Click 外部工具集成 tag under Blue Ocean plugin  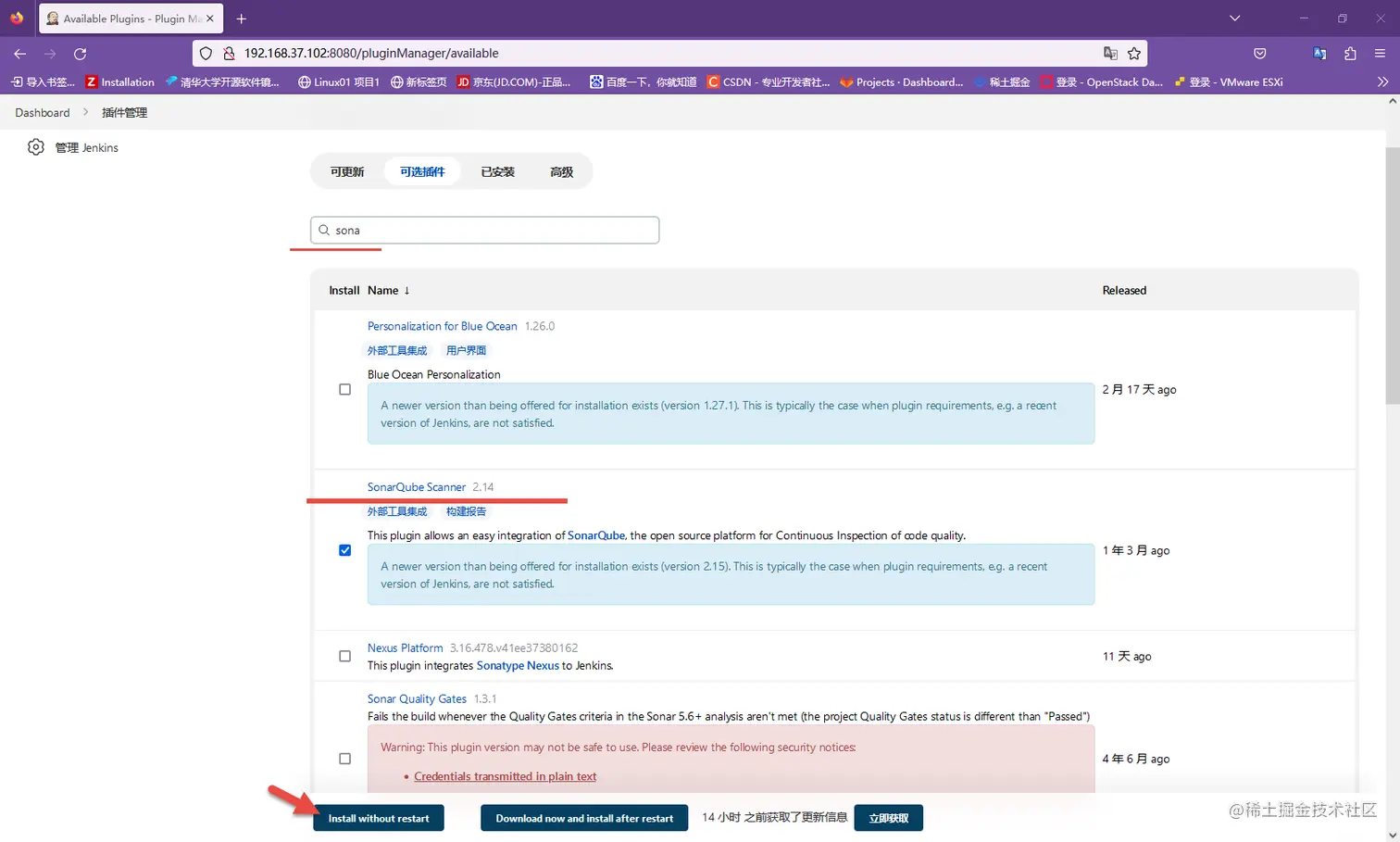point(397,350)
